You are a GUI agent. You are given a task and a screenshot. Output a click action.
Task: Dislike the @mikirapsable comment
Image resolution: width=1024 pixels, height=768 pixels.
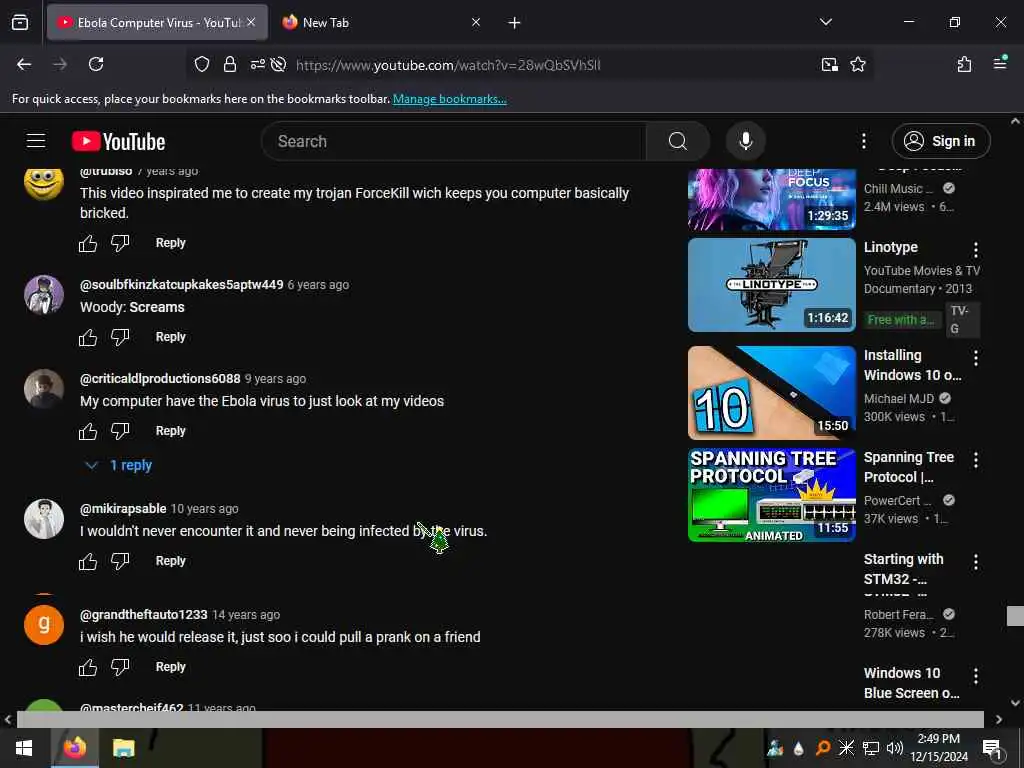[120, 562]
